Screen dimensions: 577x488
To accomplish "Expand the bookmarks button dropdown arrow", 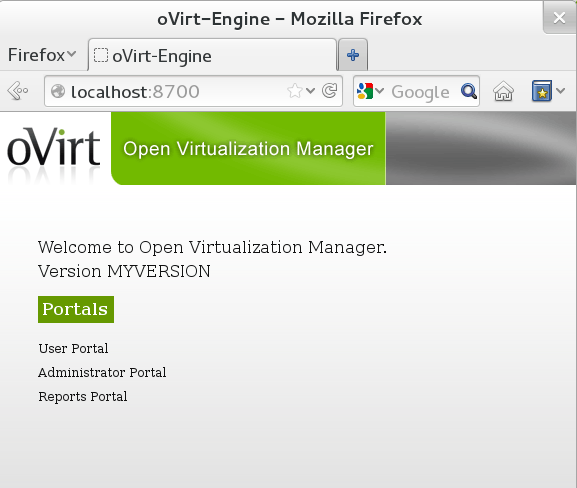I will coord(560,90).
